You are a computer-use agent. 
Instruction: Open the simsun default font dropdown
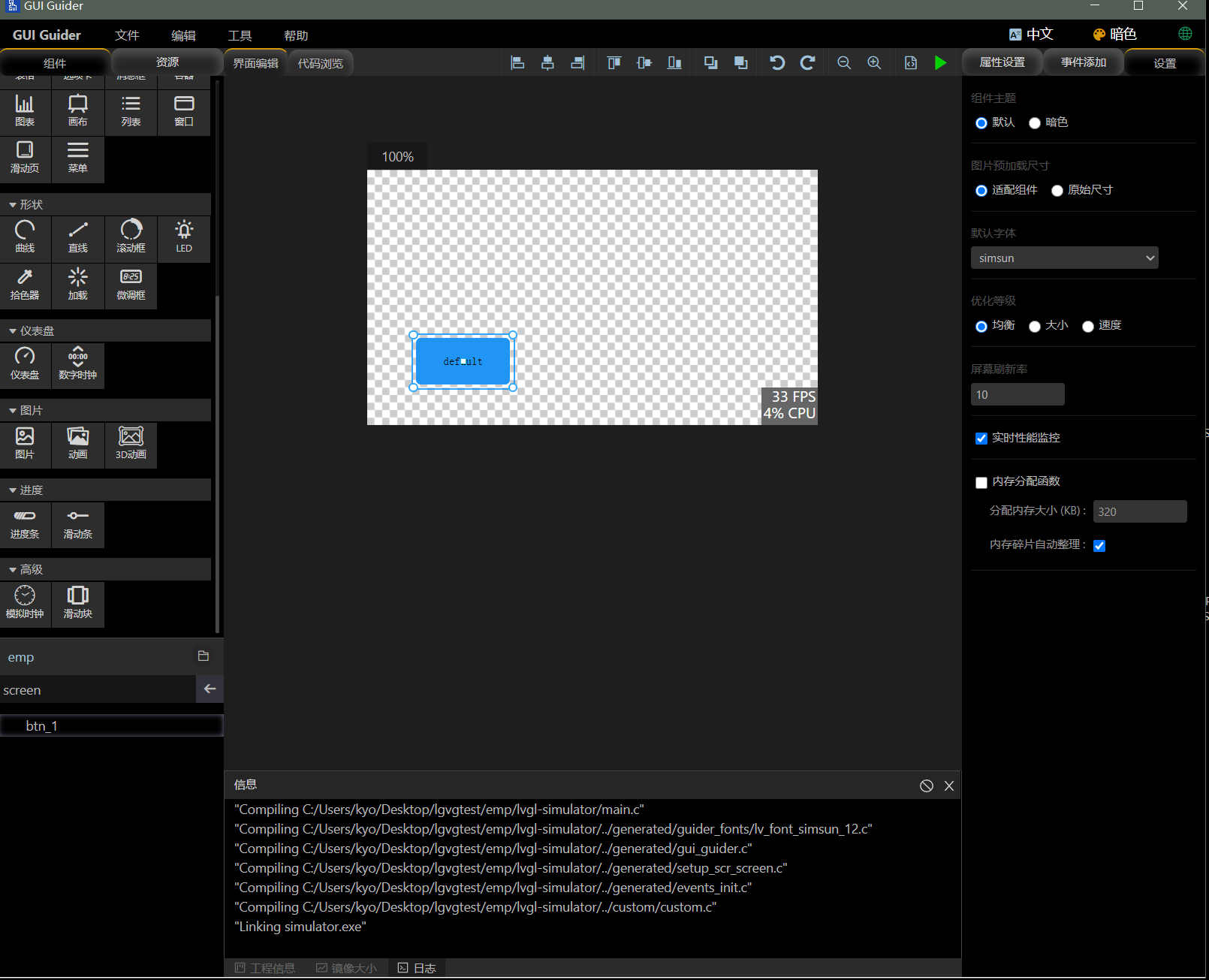1064,258
